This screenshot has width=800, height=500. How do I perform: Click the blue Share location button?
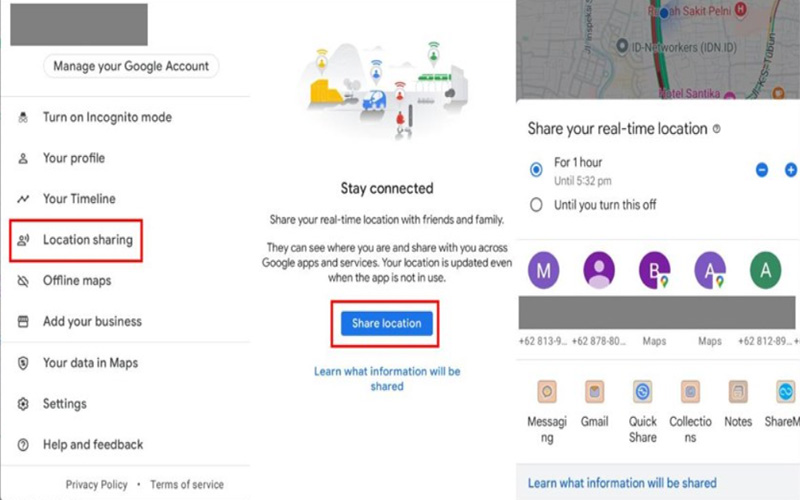pyautogui.click(x=387, y=323)
